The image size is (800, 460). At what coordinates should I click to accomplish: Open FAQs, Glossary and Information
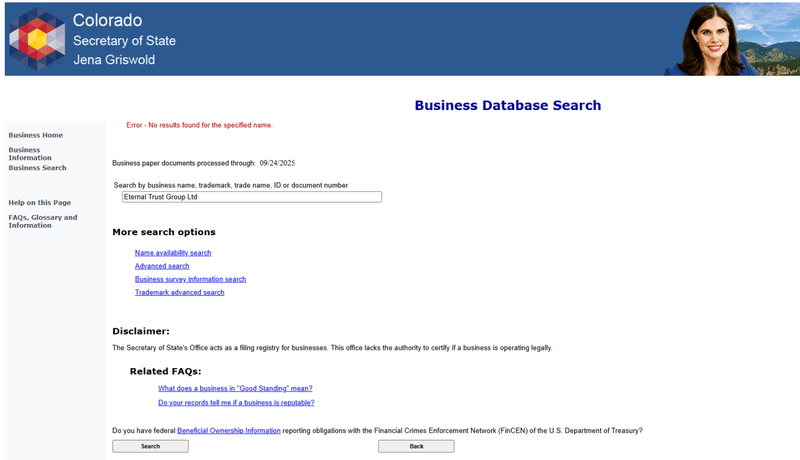(x=43, y=221)
